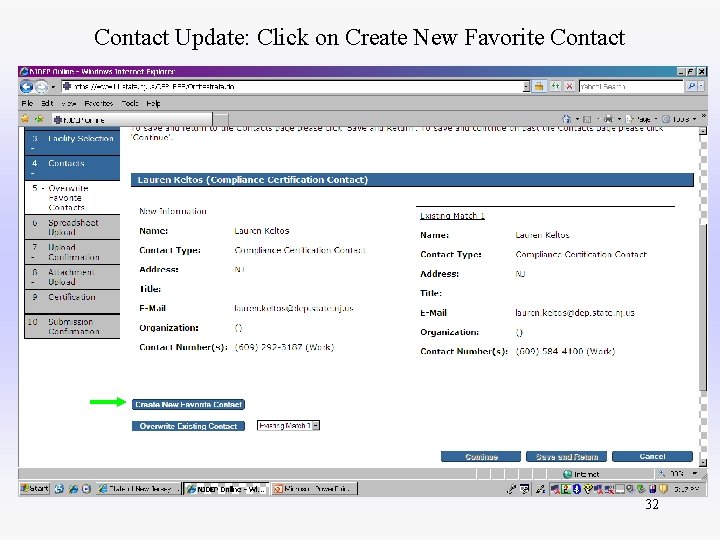This screenshot has width=720, height=540.
Task: Click the new contact's email address
Action: coord(293,308)
